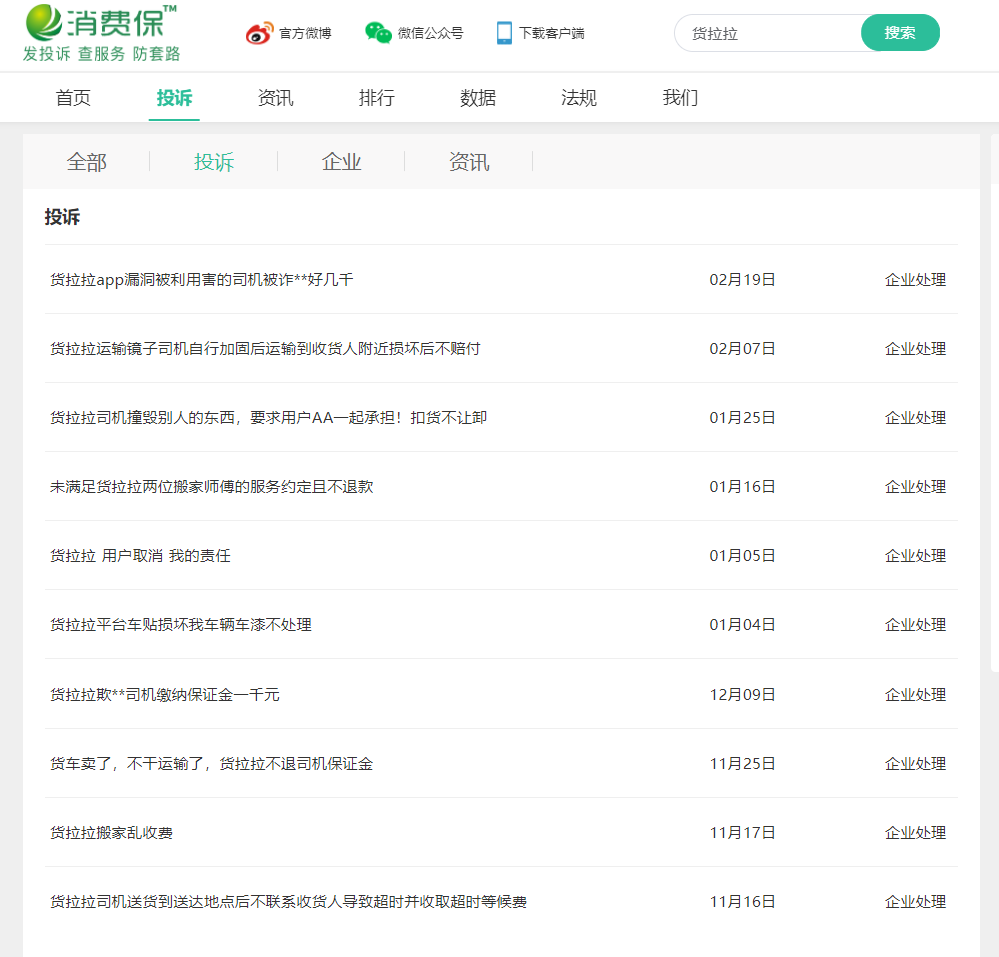This screenshot has height=957, width=999.
Task: Click the 微信公众号 text link
Action: (430, 33)
